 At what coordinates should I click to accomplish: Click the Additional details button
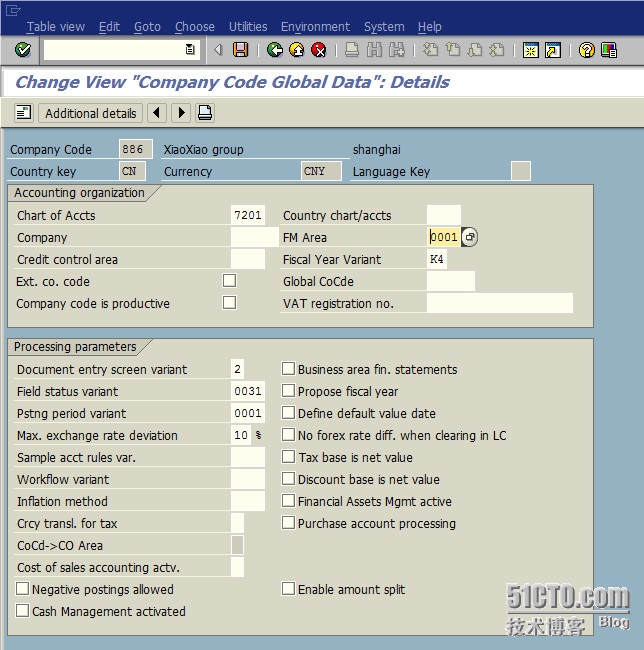90,113
